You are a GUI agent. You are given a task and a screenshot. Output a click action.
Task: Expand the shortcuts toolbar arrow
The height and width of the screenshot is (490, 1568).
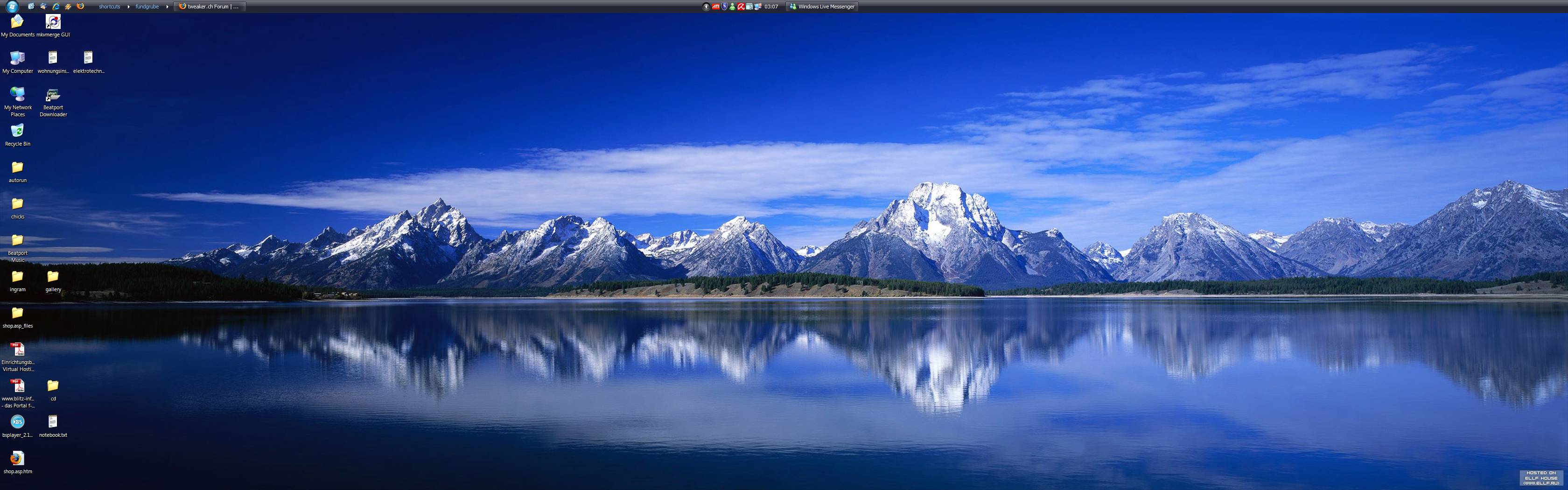[128, 7]
